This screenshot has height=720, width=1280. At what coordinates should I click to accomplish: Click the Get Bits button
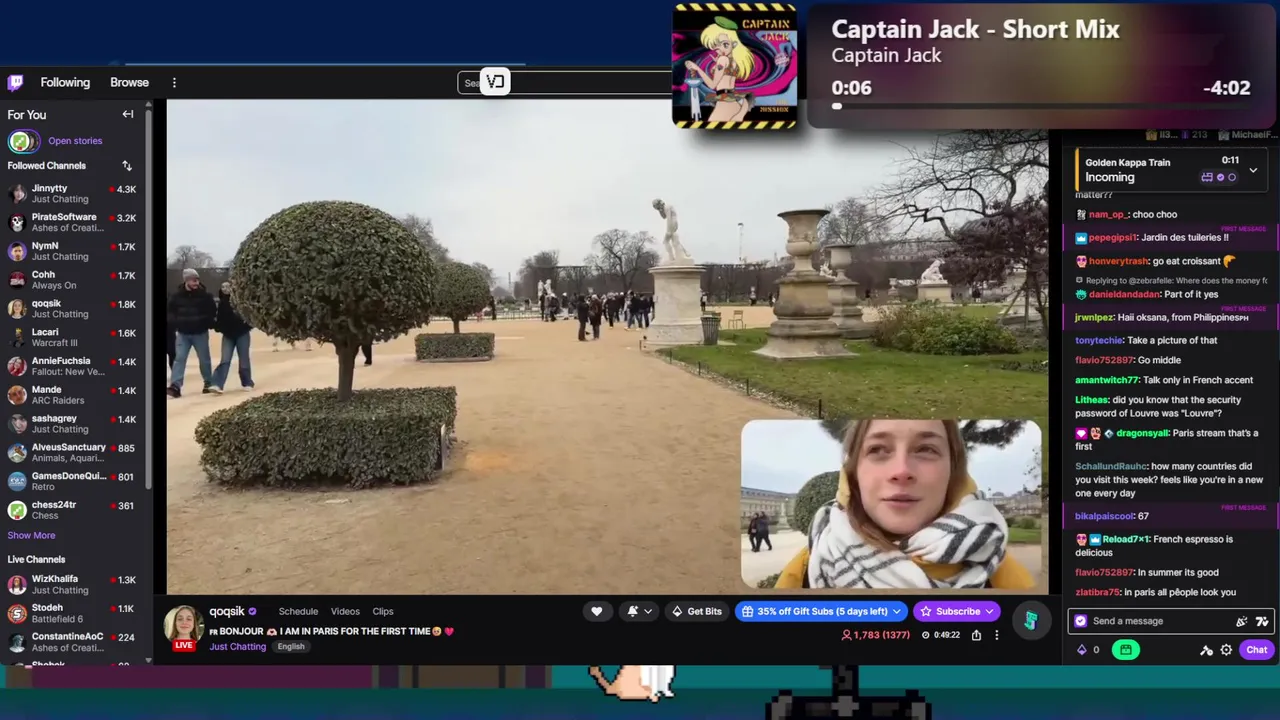pos(696,611)
